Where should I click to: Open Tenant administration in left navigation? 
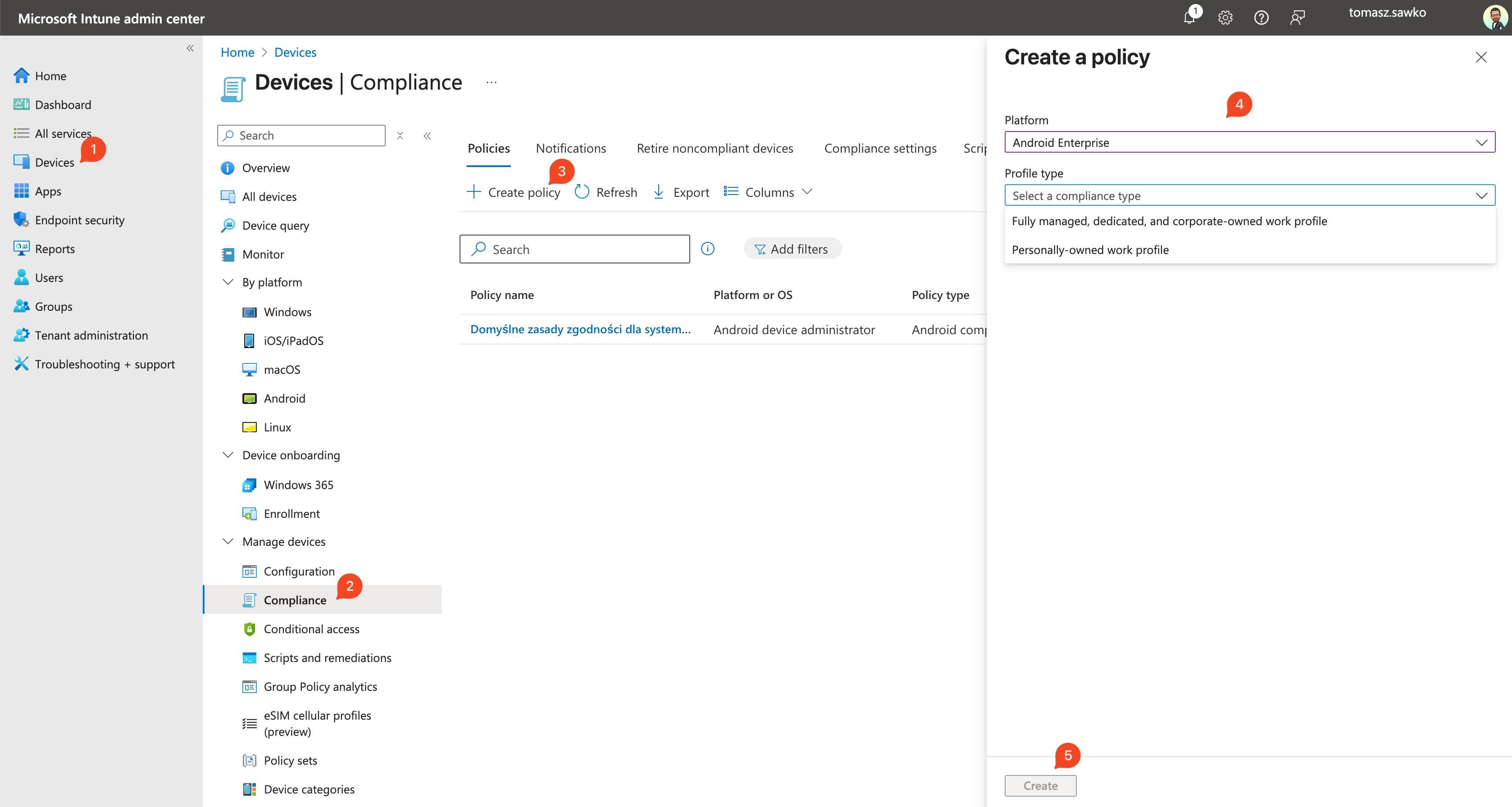(x=91, y=335)
